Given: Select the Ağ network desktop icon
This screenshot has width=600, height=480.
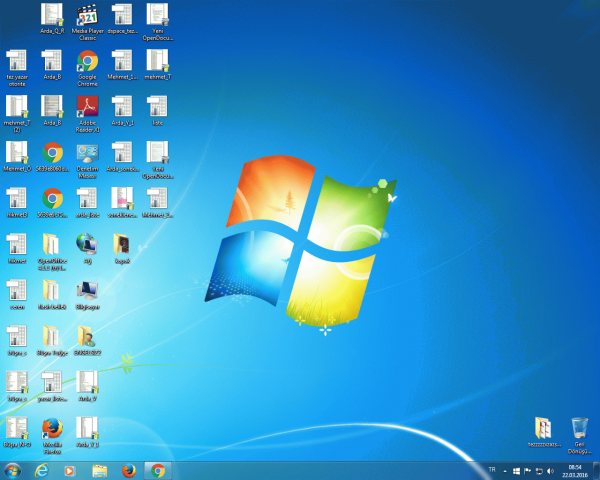Looking at the screenshot, I should (87, 243).
